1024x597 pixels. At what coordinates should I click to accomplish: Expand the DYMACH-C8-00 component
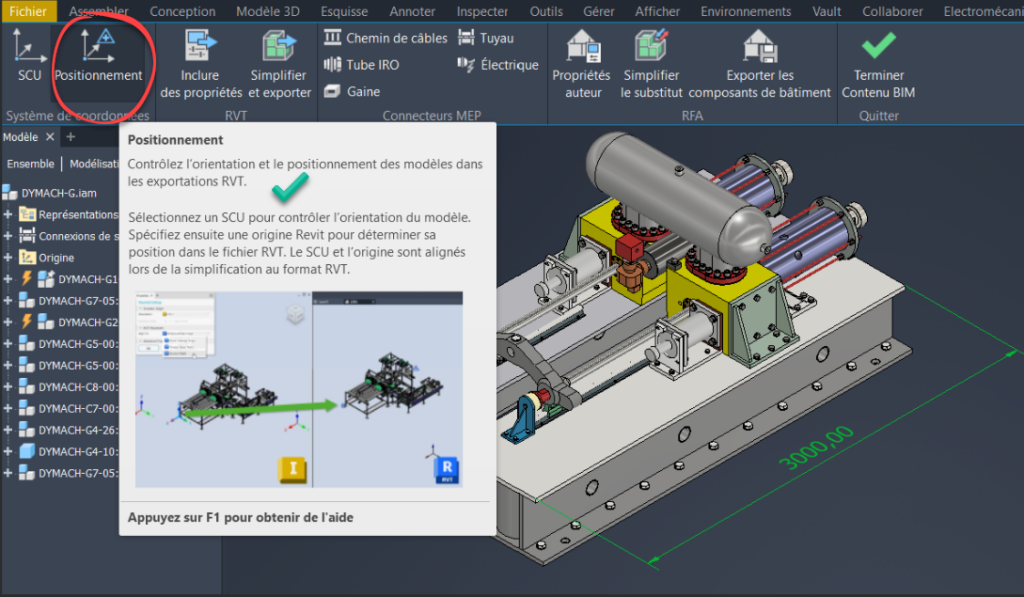point(8,387)
